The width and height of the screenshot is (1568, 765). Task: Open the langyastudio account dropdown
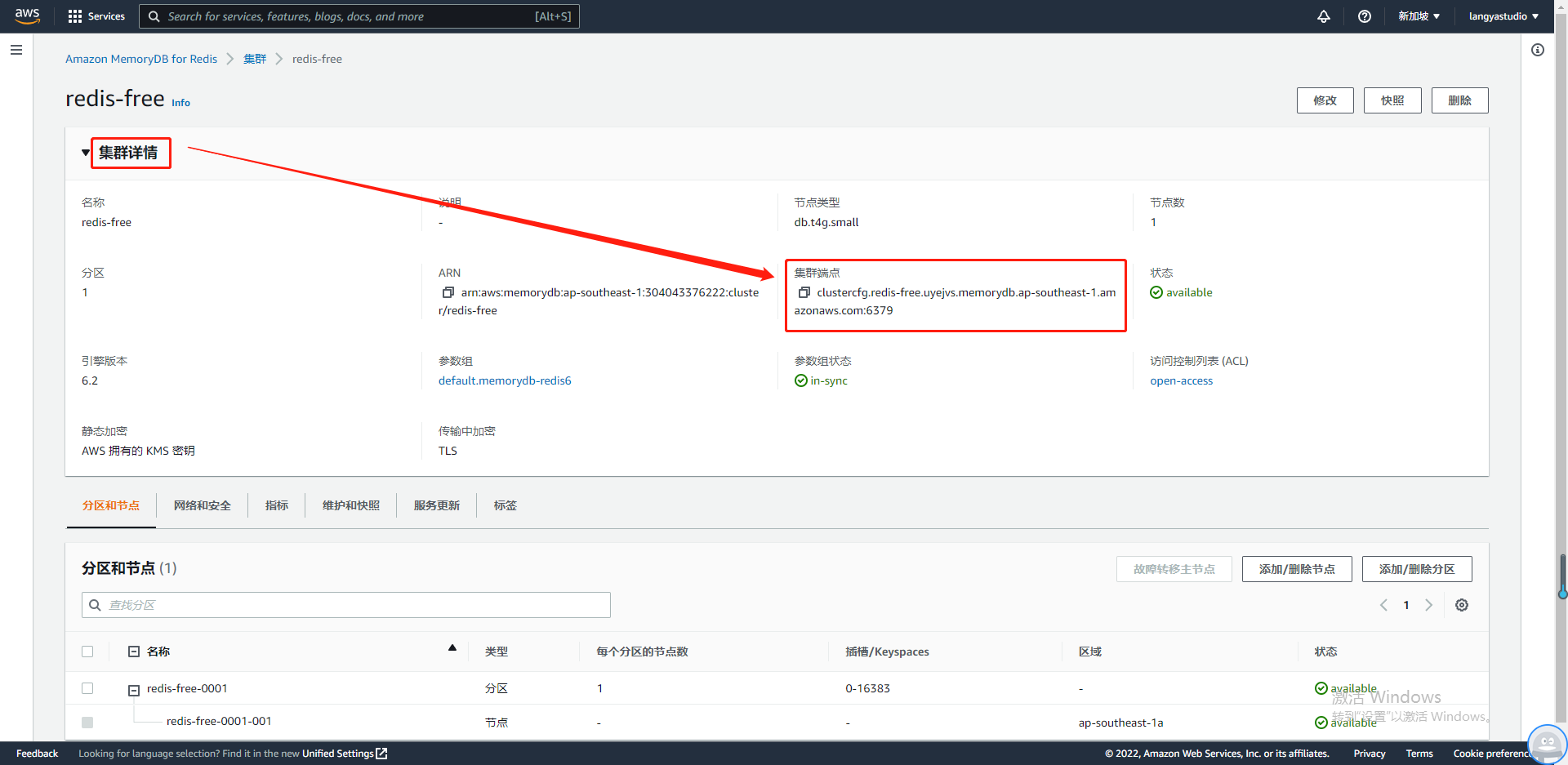tap(1503, 16)
